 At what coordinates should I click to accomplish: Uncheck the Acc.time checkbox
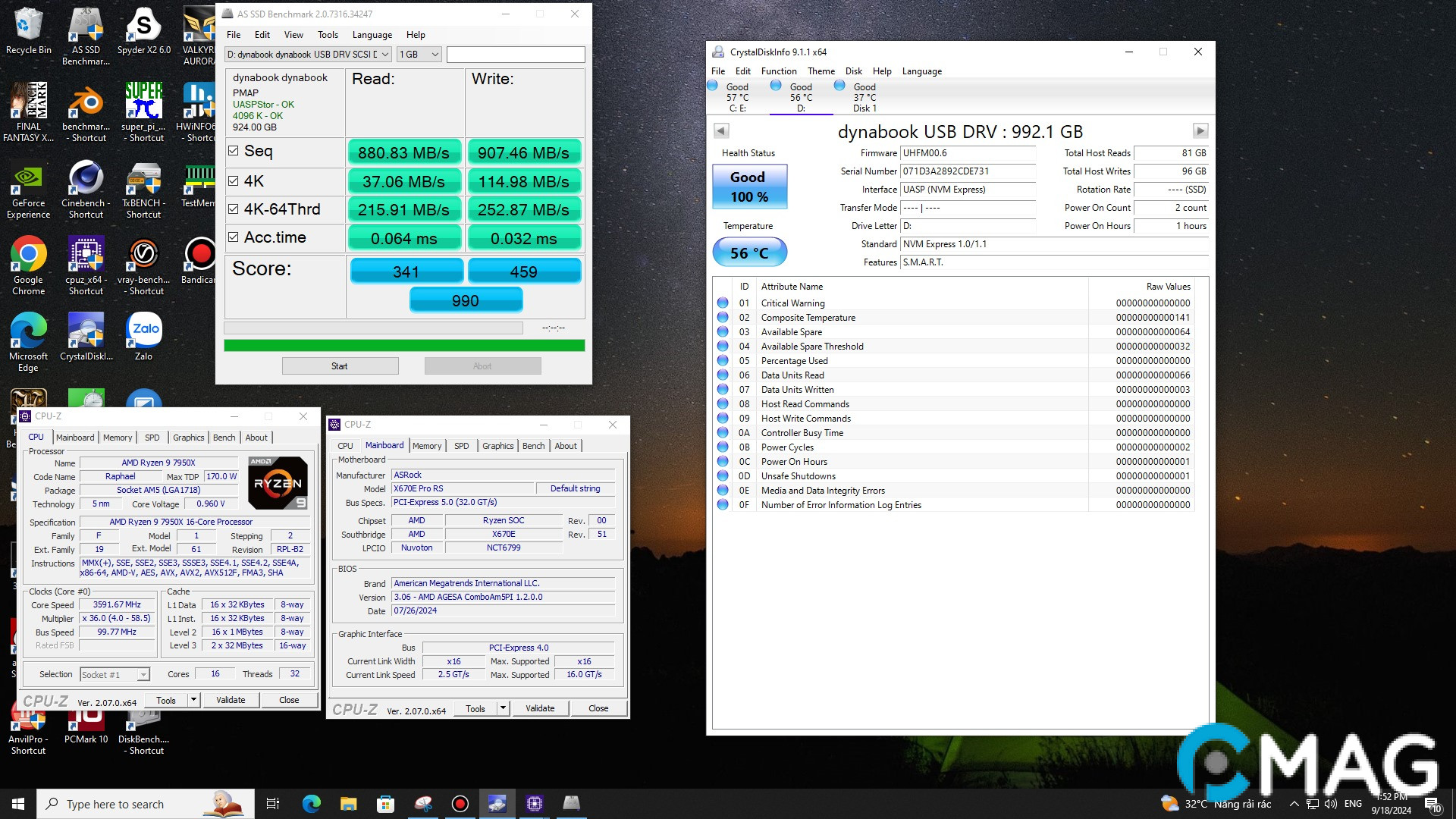point(234,237)
